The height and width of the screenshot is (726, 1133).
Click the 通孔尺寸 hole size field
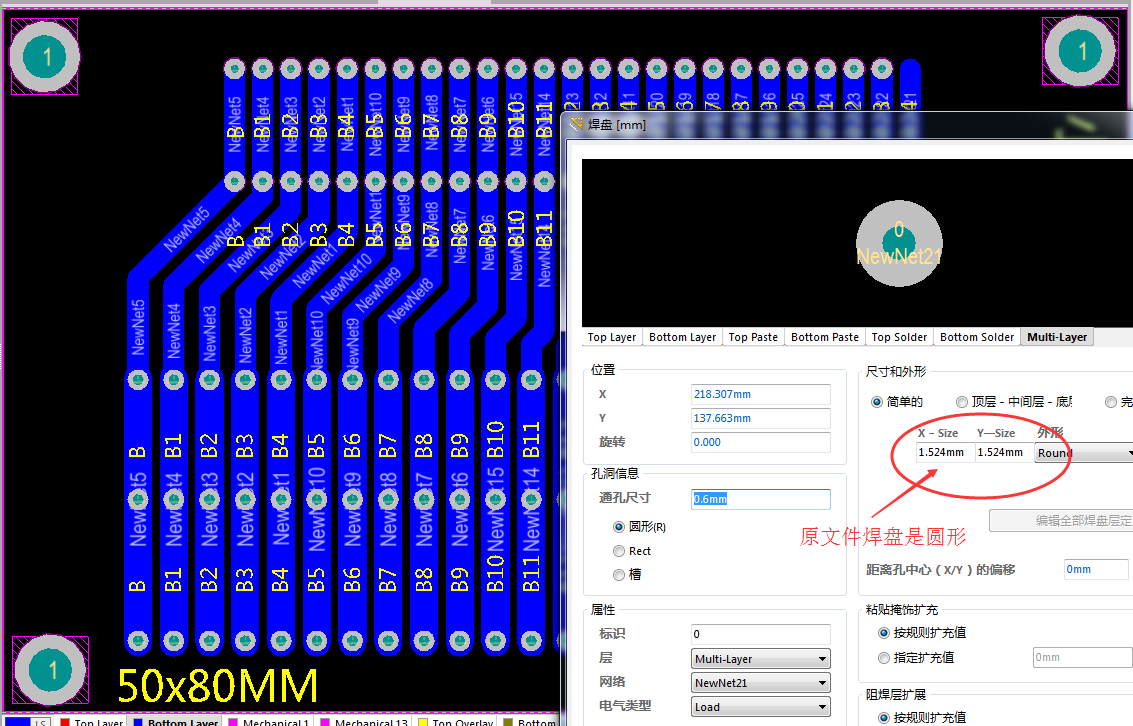pos(760,499)
